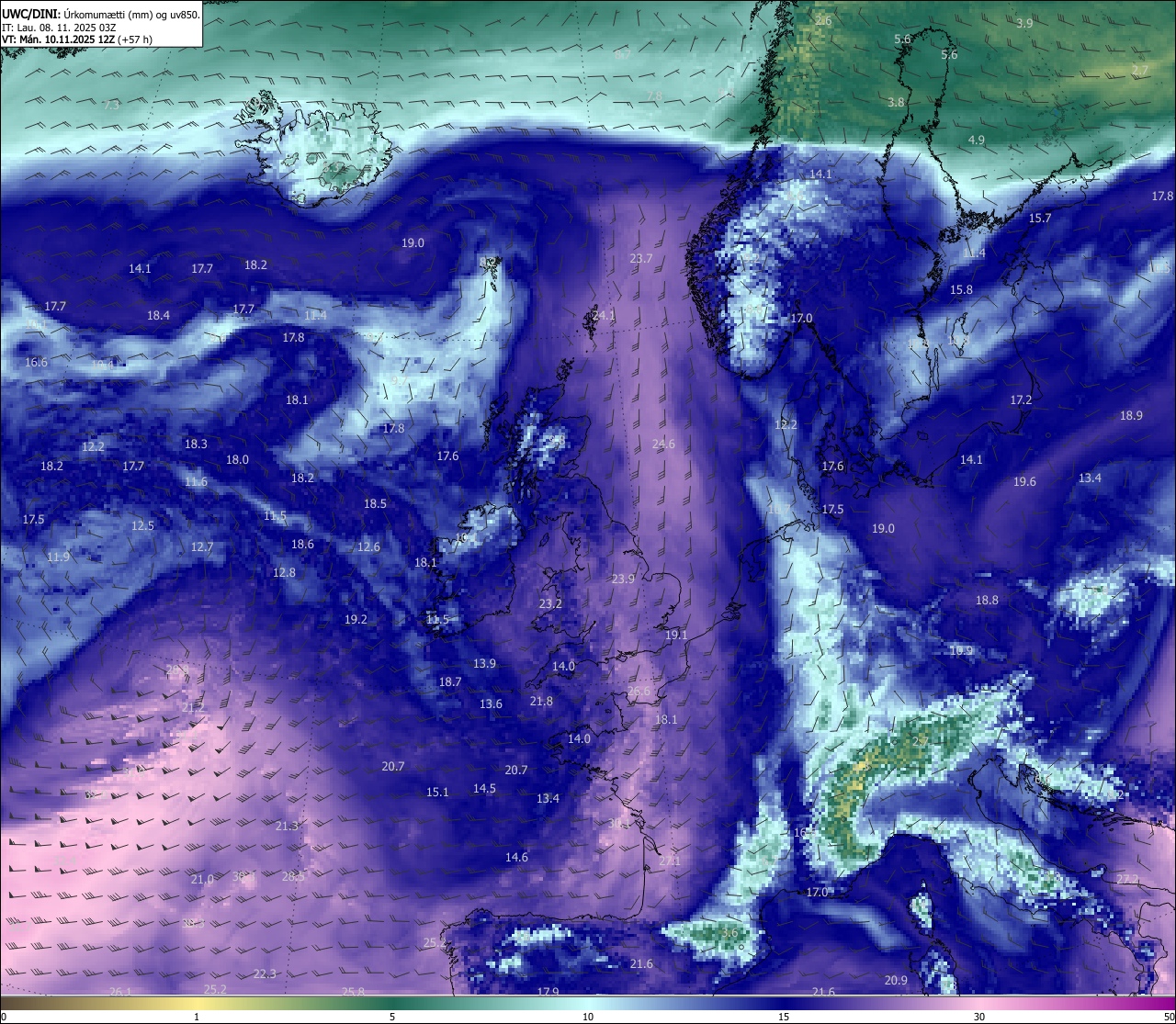Click the map value 19.2
Image resolution: width=1176 pixels, height=1024 pixels.
click(356, 619)
